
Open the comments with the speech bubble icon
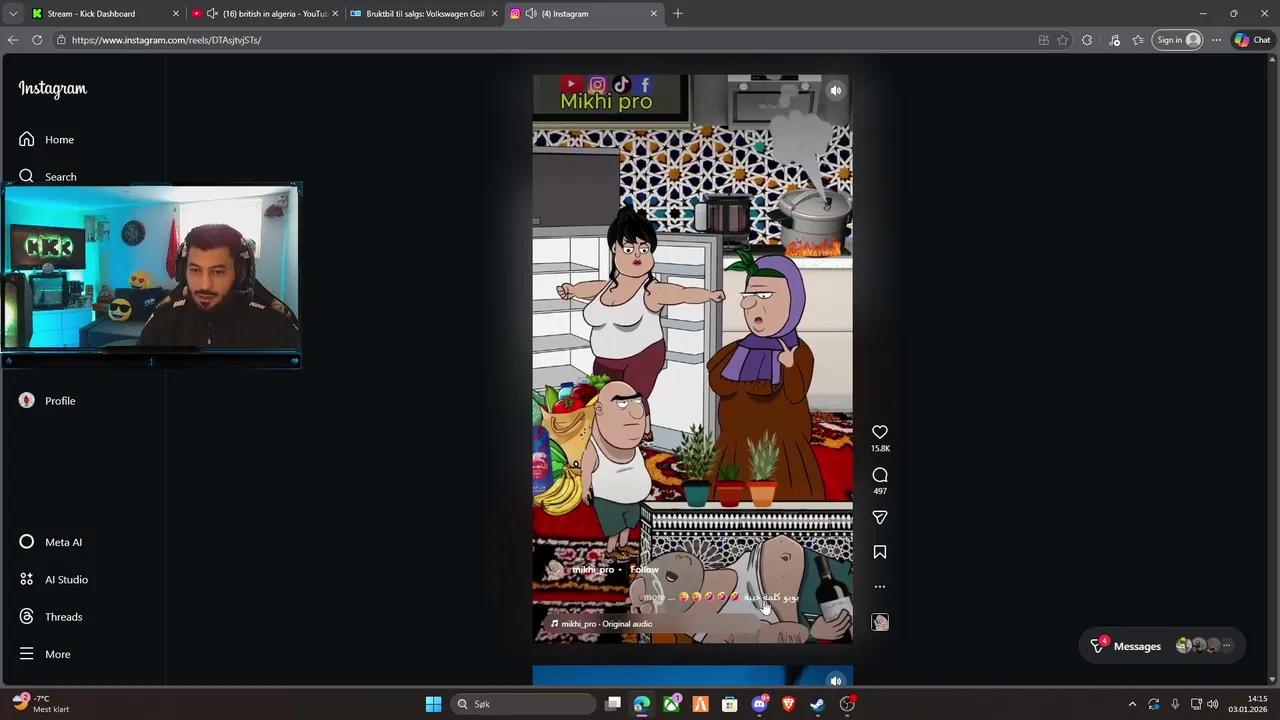(x=880, y=474)
